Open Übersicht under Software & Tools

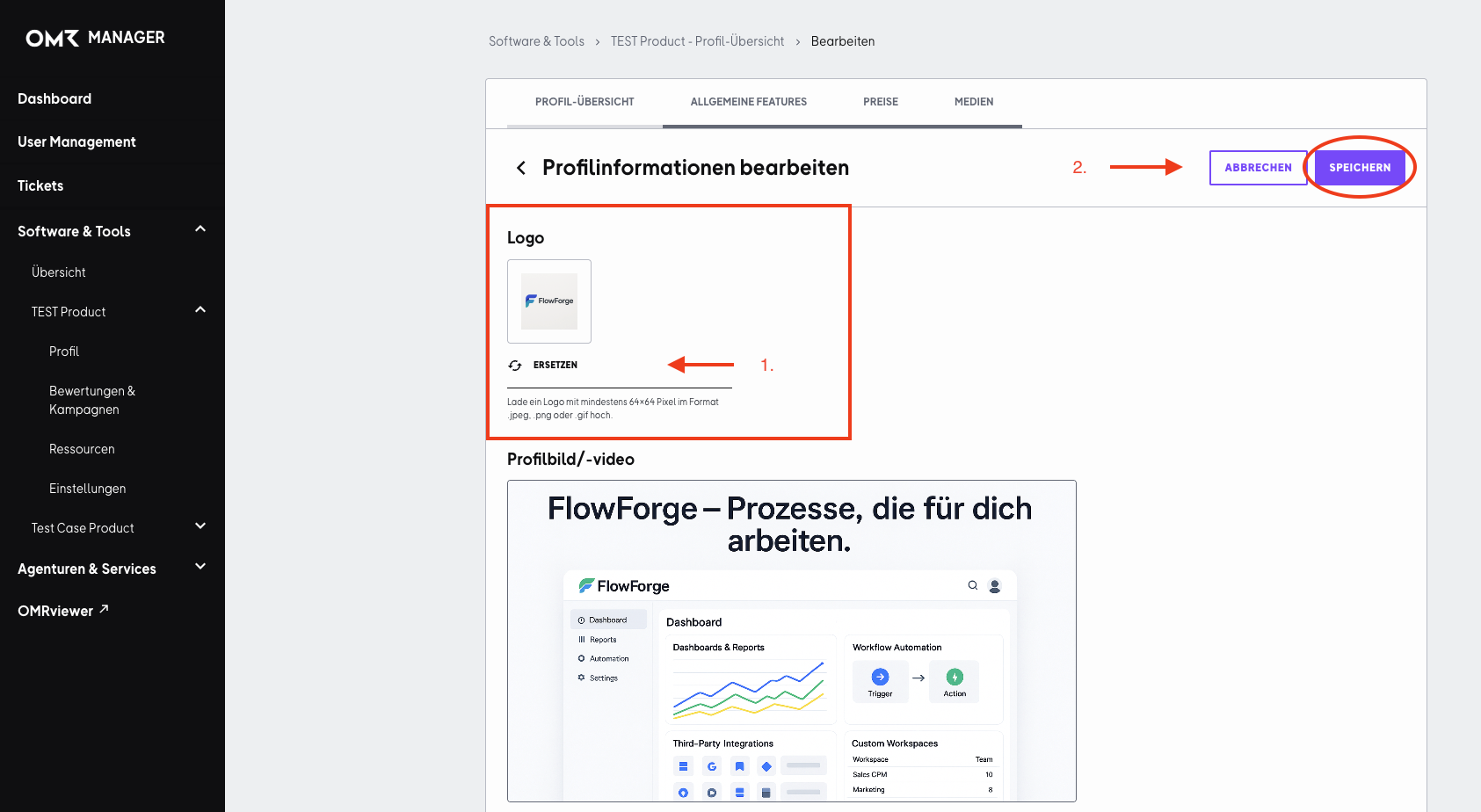tap(59, 272)
